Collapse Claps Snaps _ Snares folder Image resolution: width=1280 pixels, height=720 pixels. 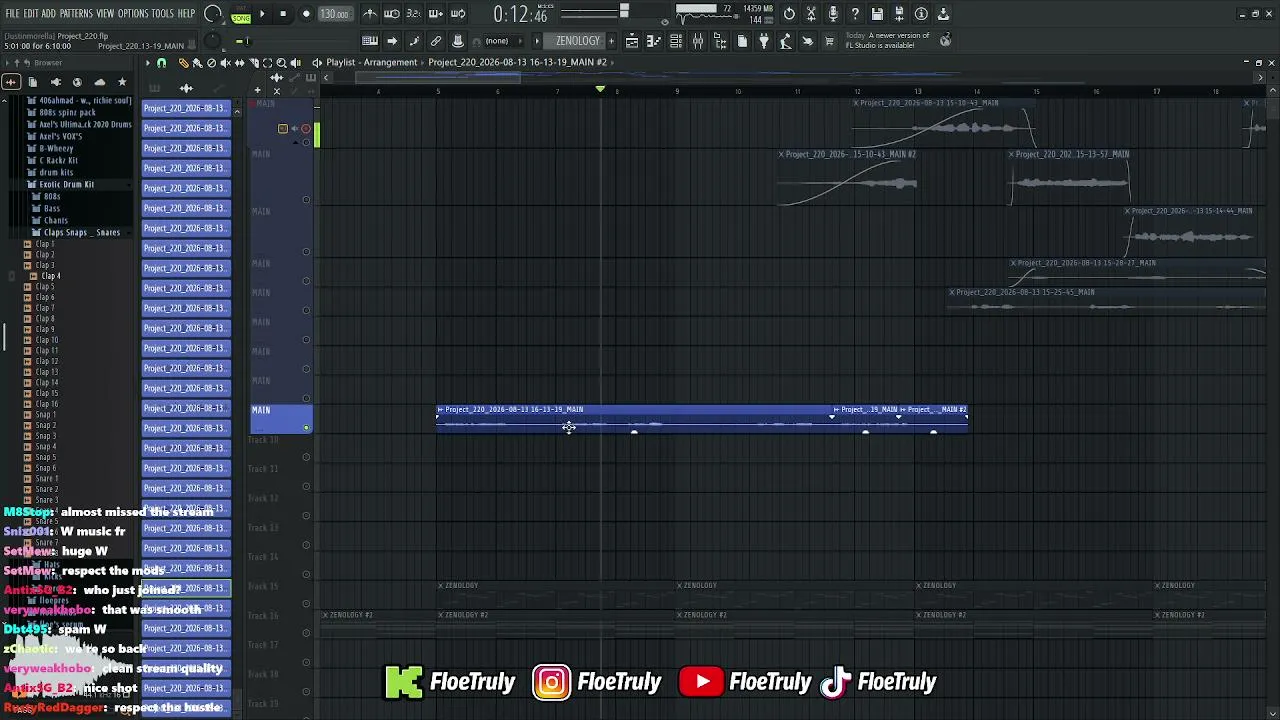80,232
